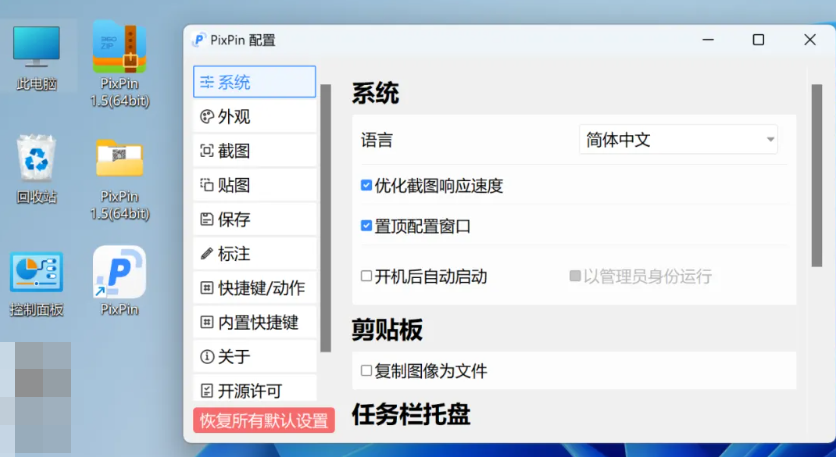Select the 控制面板 desktop icon

[x=36, y=284]
